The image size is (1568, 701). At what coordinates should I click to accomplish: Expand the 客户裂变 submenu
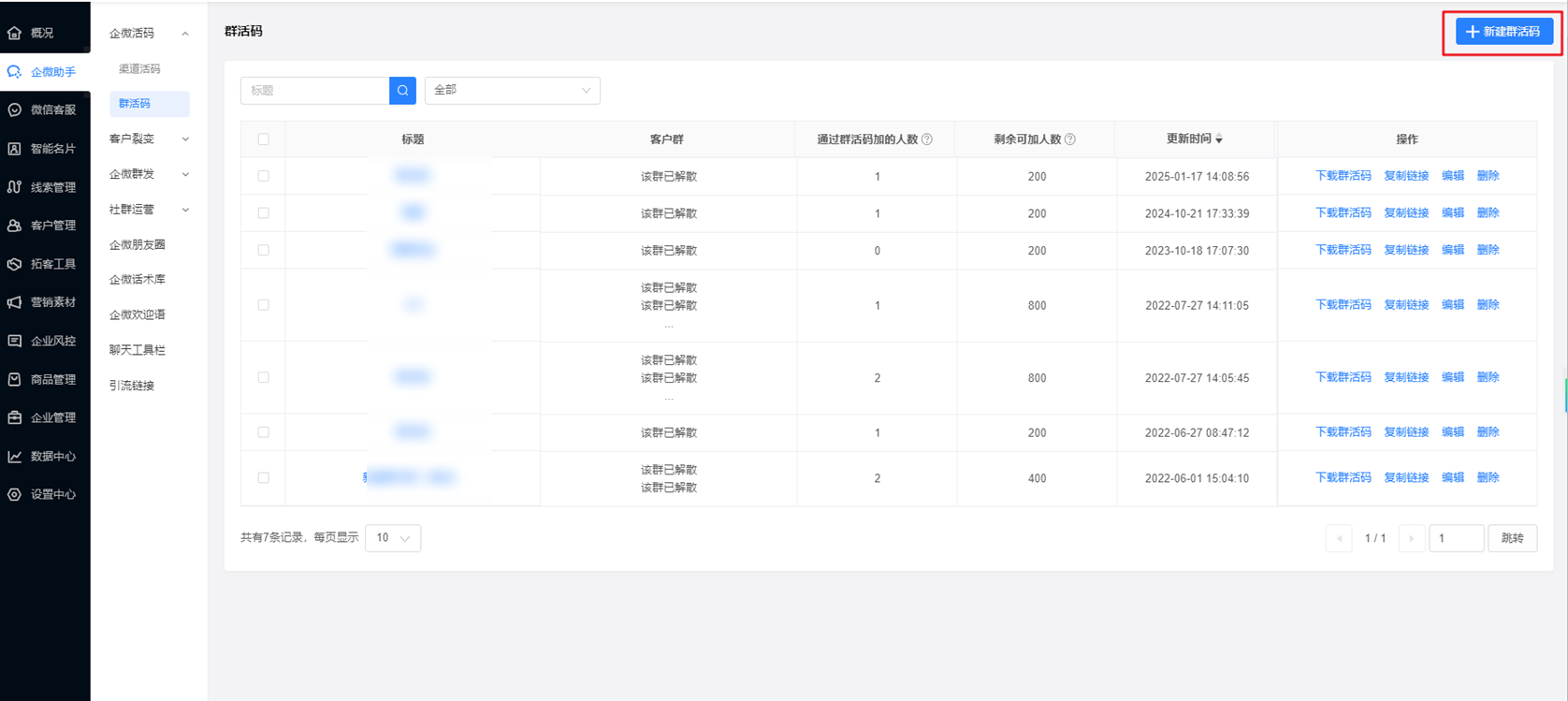(x=148, y=139)
